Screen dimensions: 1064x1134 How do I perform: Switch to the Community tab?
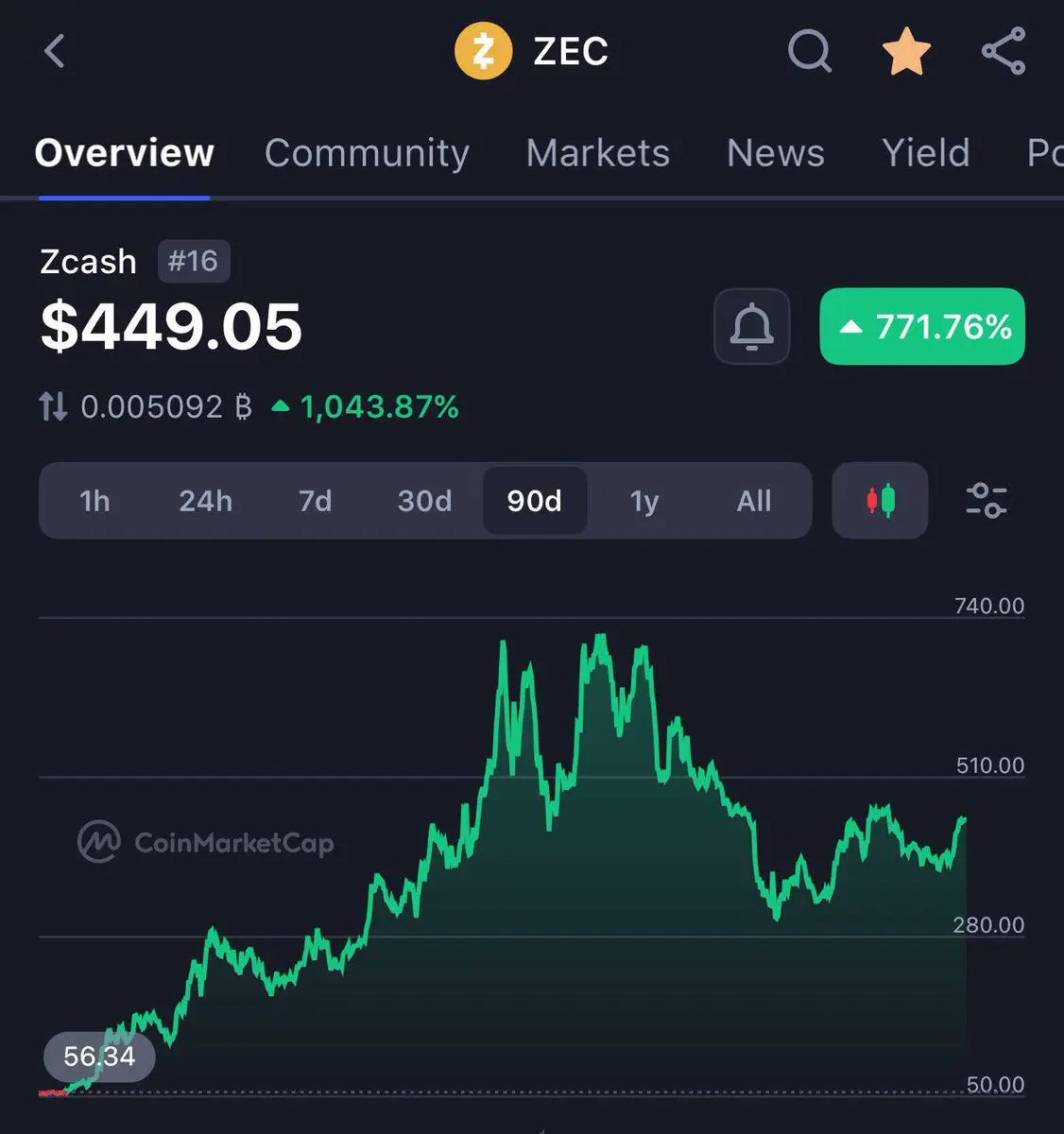(367, 153)
